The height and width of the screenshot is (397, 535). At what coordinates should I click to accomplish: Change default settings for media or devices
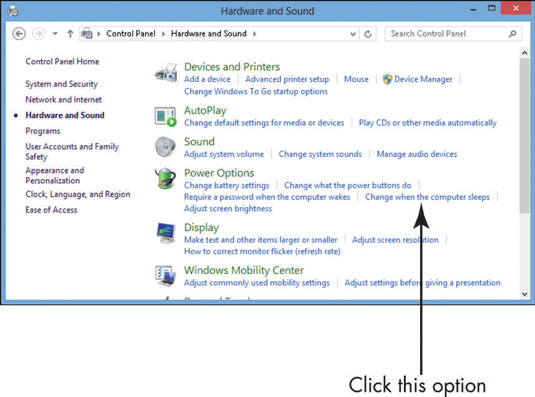click(x=264, y=123)
